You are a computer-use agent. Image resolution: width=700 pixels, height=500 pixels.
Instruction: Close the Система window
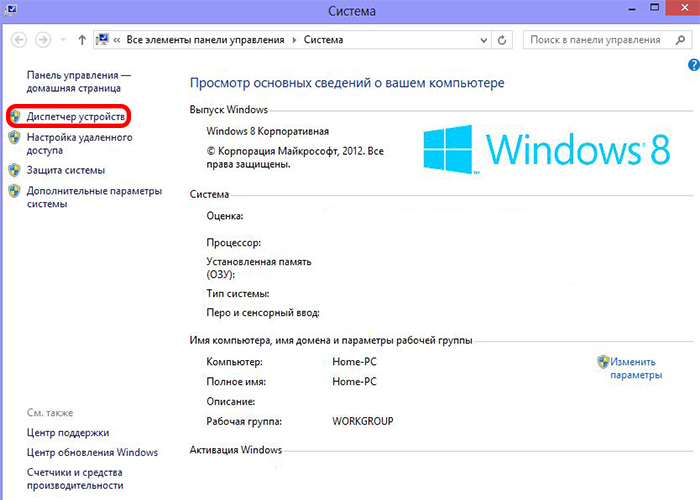(685, 8)
